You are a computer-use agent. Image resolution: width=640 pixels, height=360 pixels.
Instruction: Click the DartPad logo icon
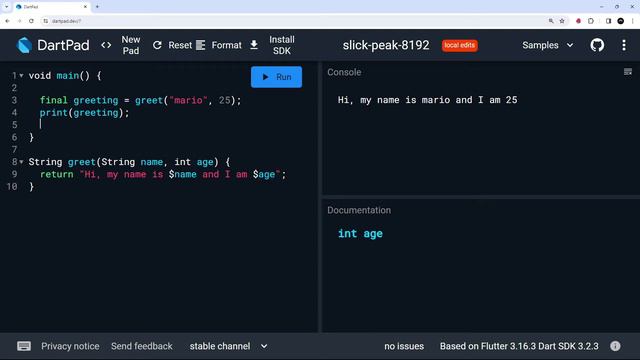24,45
